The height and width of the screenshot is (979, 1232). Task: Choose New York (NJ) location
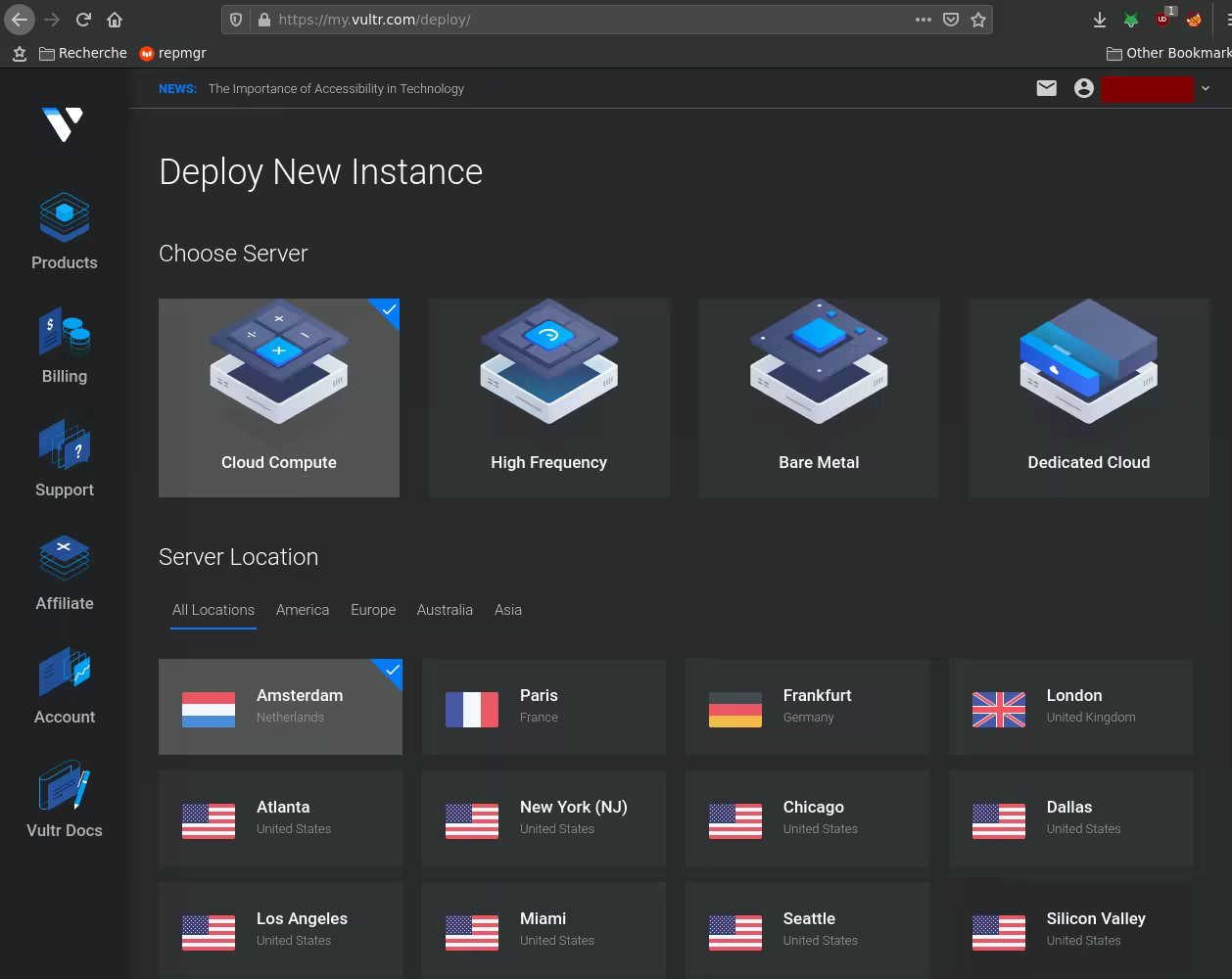pyautogui.click(x=544, y=818)
